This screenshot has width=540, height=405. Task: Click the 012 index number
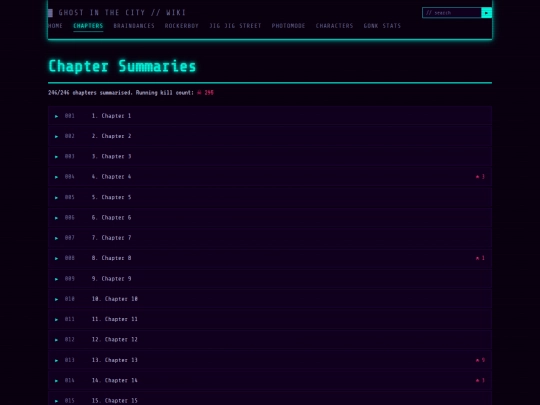tap(70, 339)
